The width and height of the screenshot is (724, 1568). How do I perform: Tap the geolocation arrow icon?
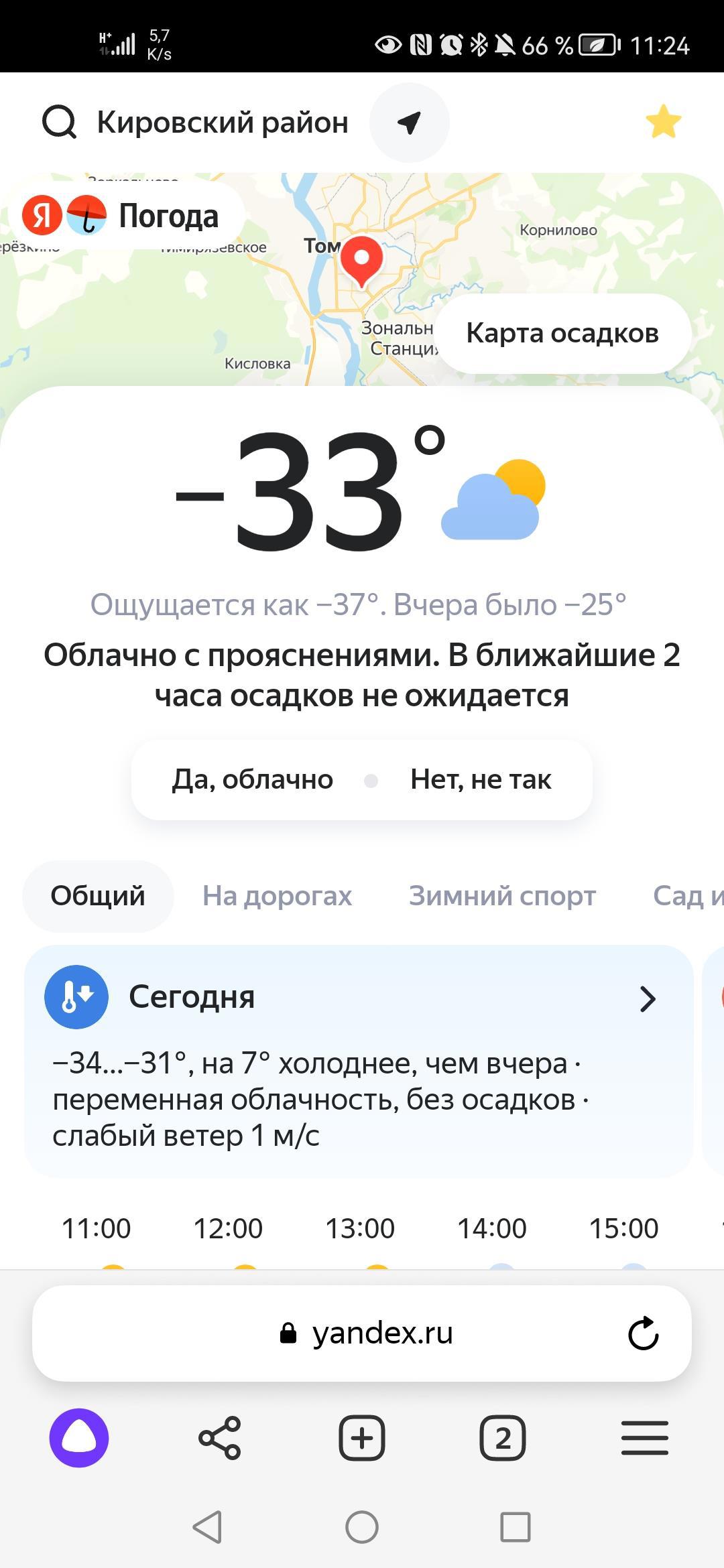coord(409,123)
